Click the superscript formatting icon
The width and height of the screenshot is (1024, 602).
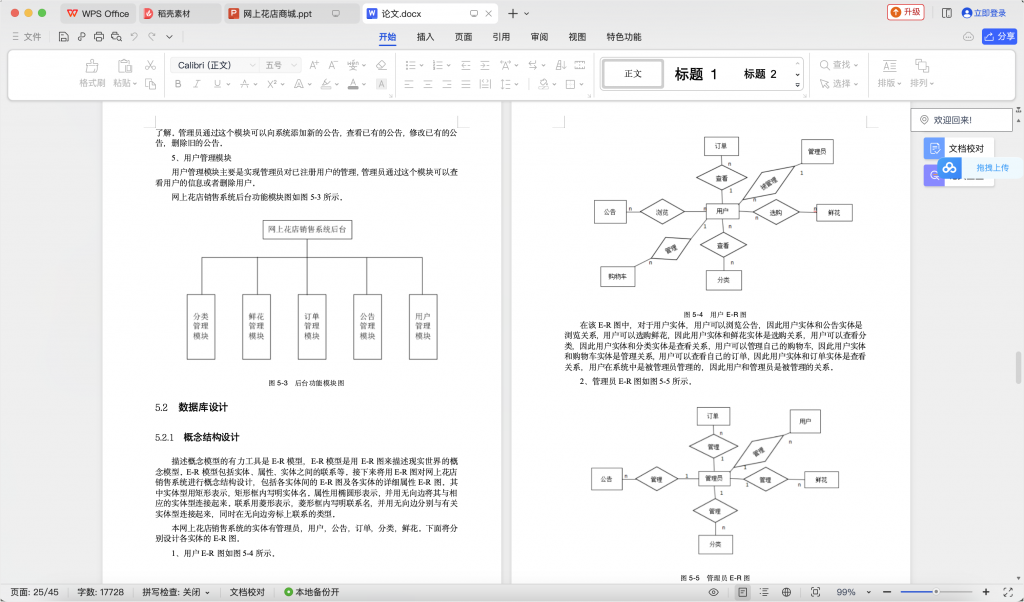271,84
